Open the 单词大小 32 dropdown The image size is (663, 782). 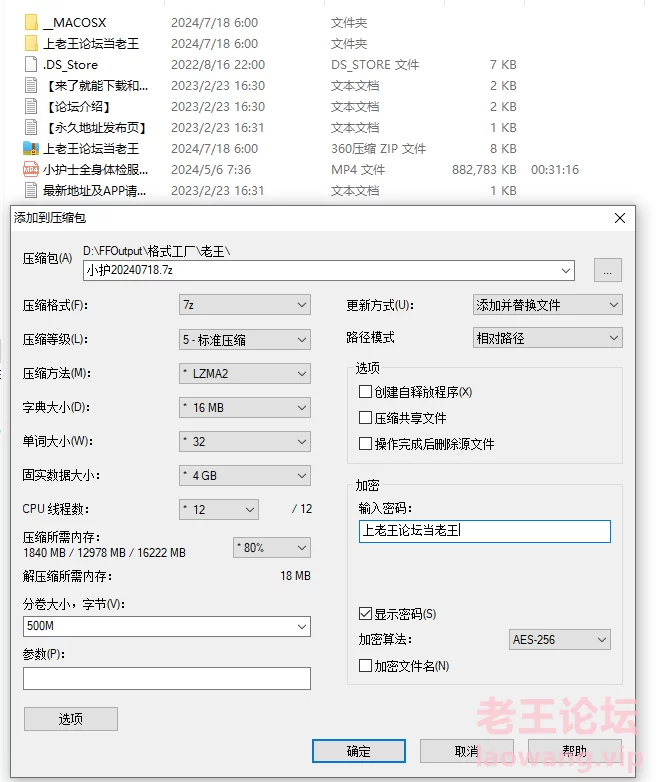click(244, 441)
